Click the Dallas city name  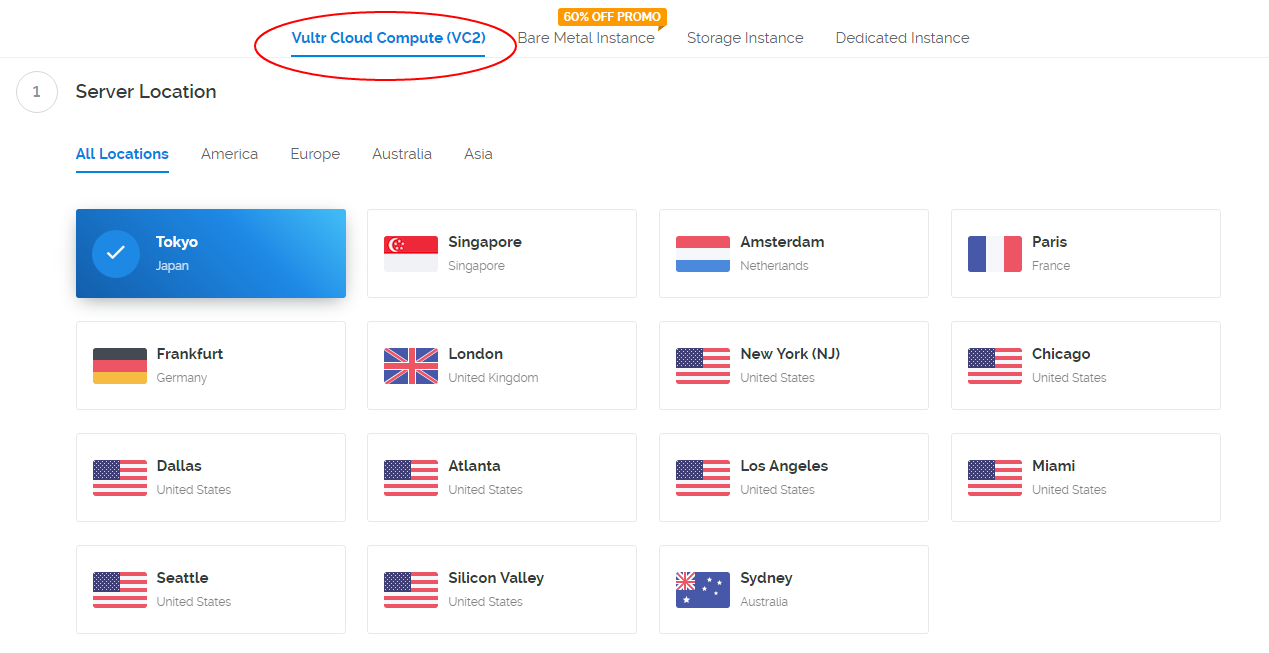179,466
